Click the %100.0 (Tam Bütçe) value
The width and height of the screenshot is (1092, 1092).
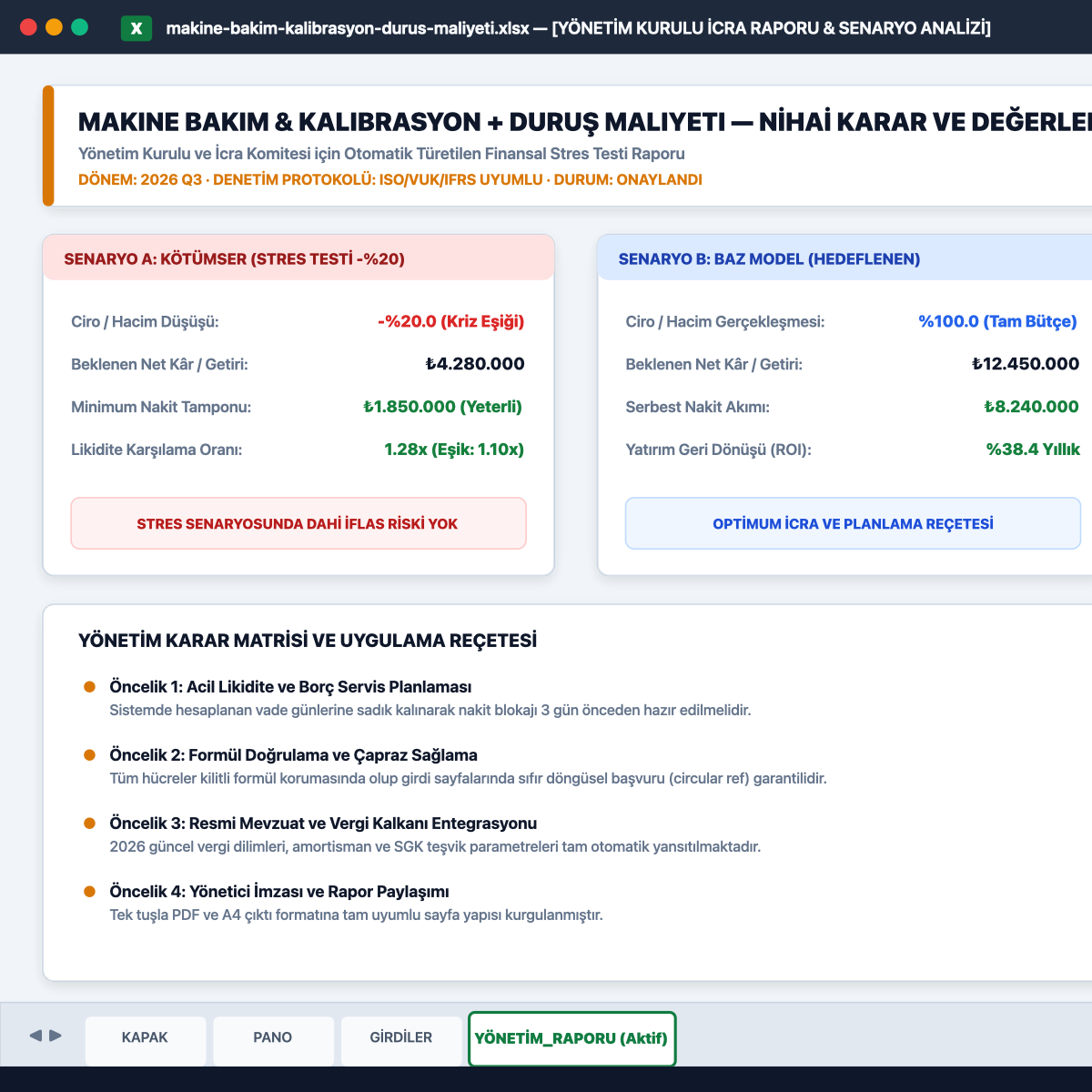click(997, 321)
